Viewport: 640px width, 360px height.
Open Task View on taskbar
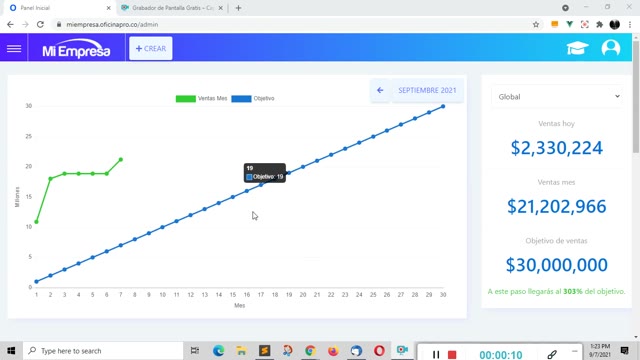pos(195,351)
